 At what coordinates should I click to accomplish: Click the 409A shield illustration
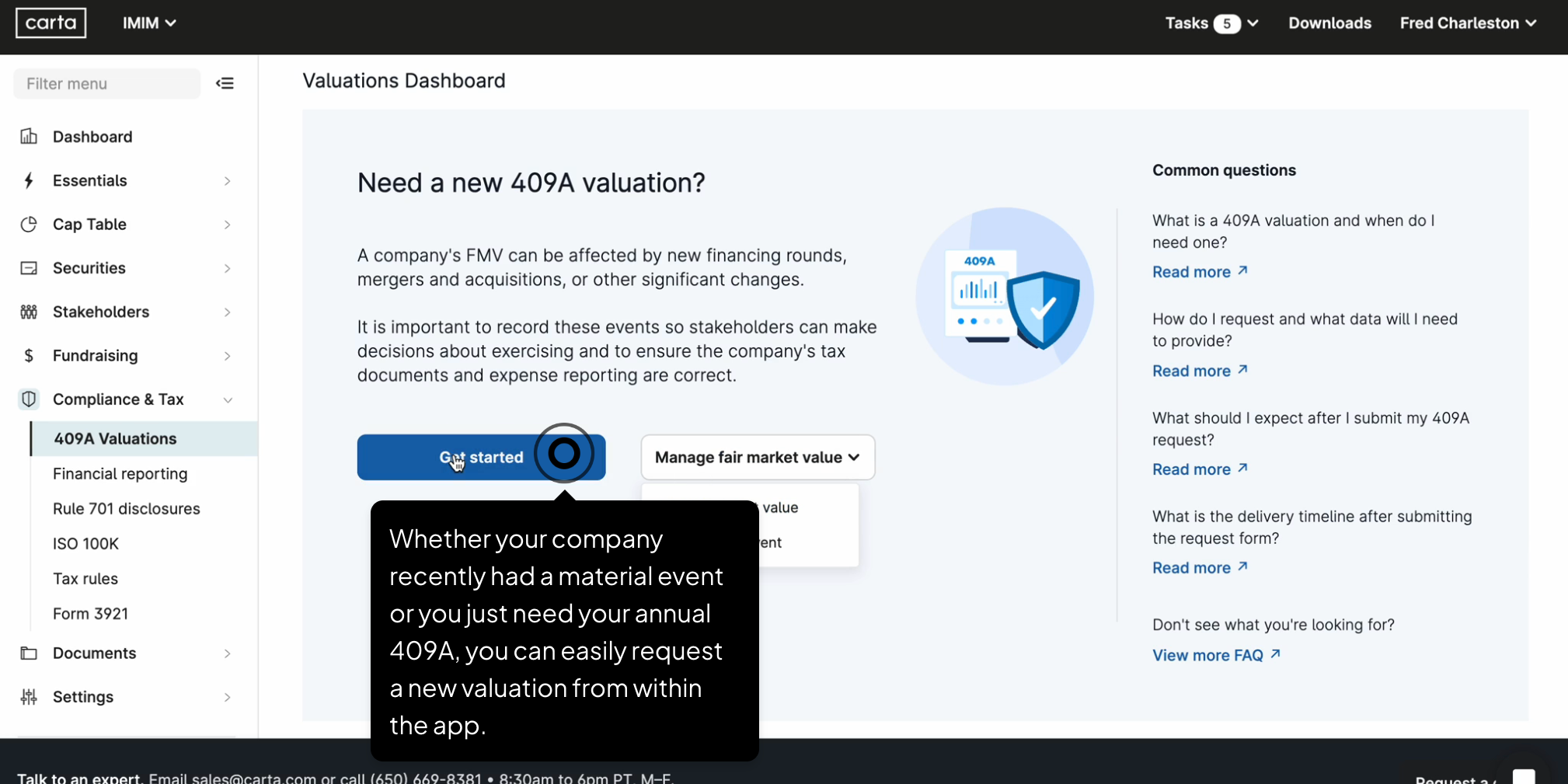click(x=1005, y=296)
